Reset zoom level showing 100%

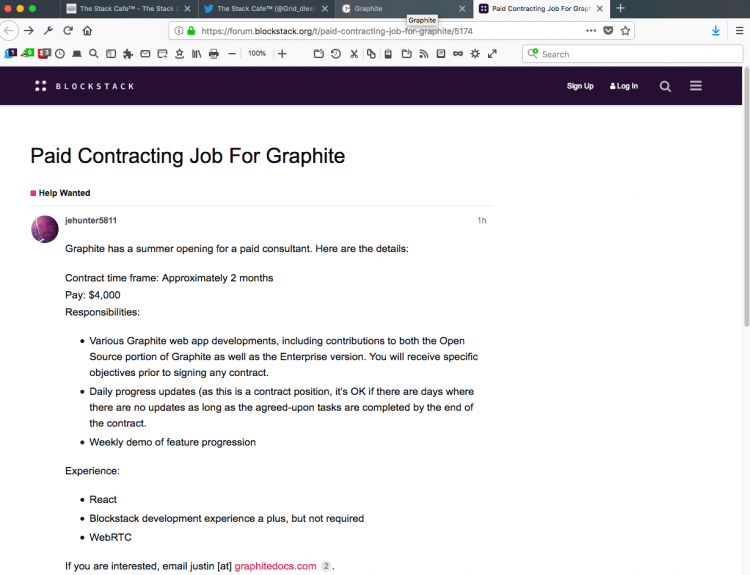(257, 54)
